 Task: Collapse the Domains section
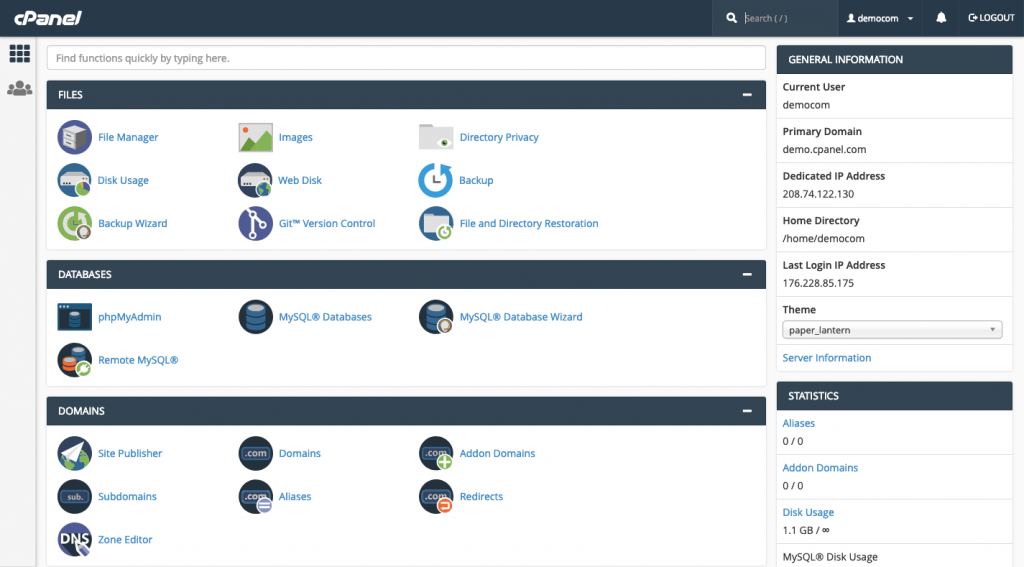coord(747,411)
